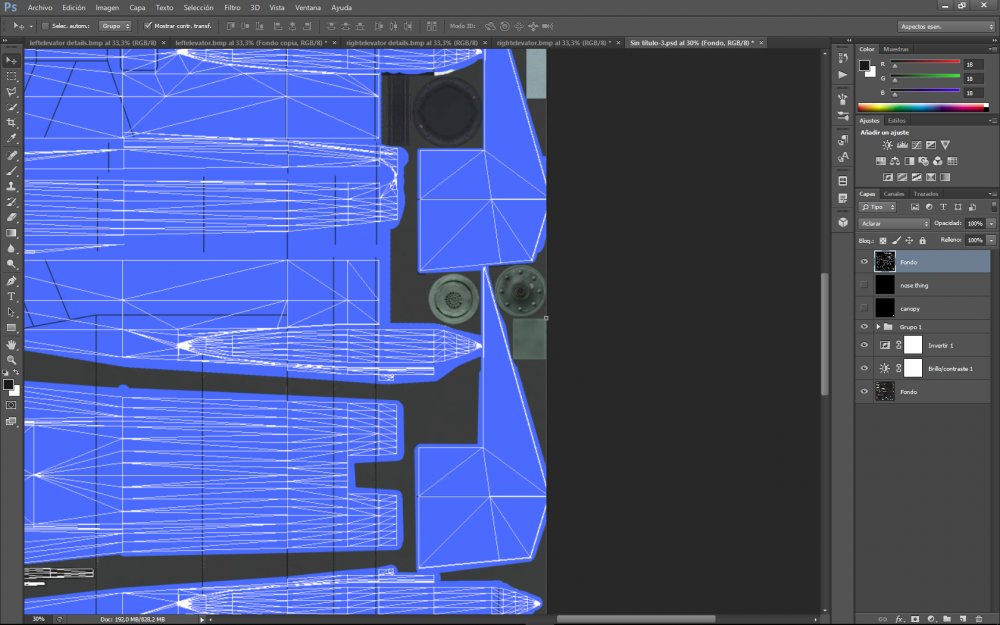Viewport: 1000px width, 625px height.
Task: Select the Horizontal Type tool
Action: pyautogui.click(x=11, y=297)
